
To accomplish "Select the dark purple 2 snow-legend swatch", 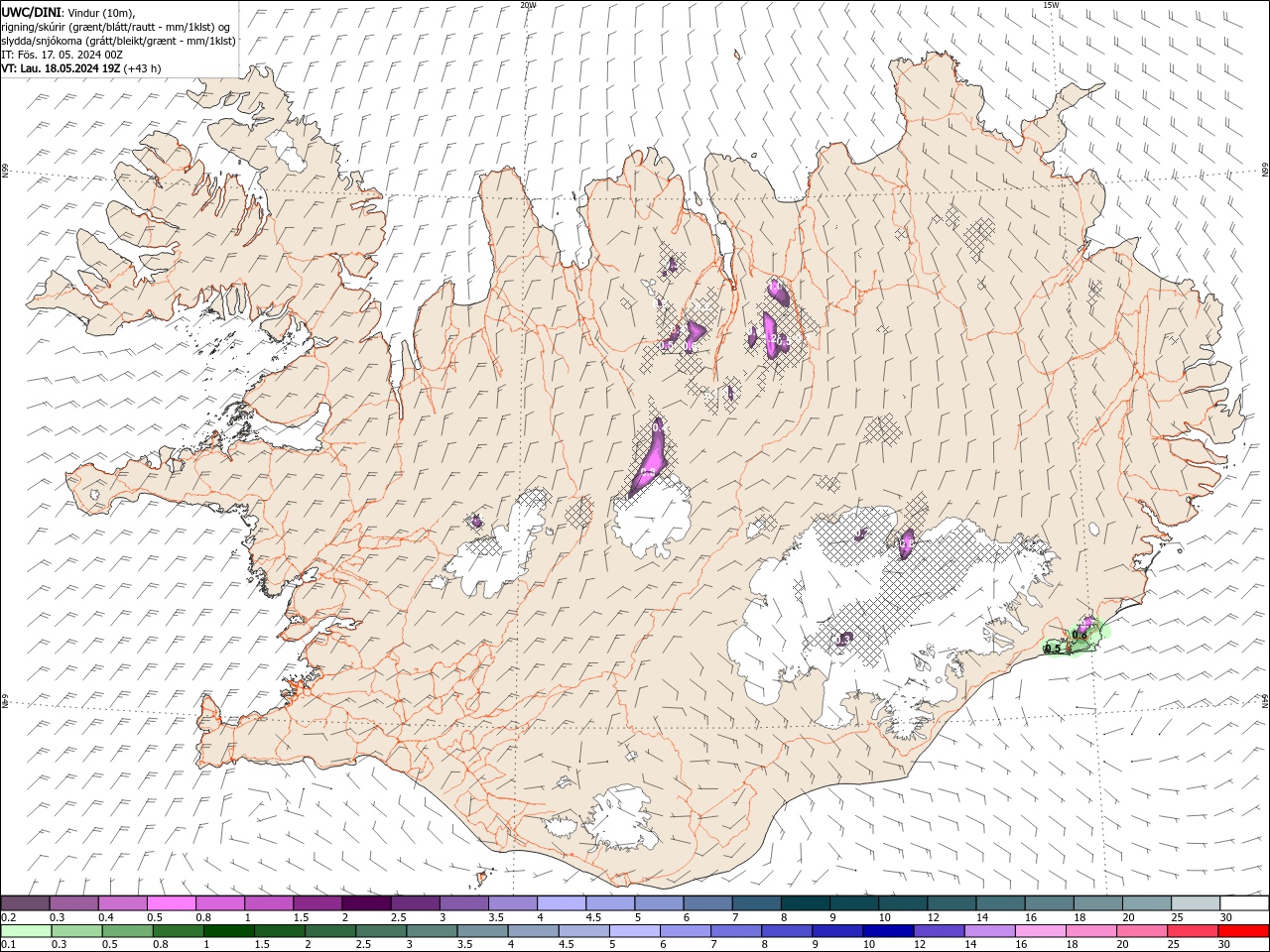I will click(366, 903).
